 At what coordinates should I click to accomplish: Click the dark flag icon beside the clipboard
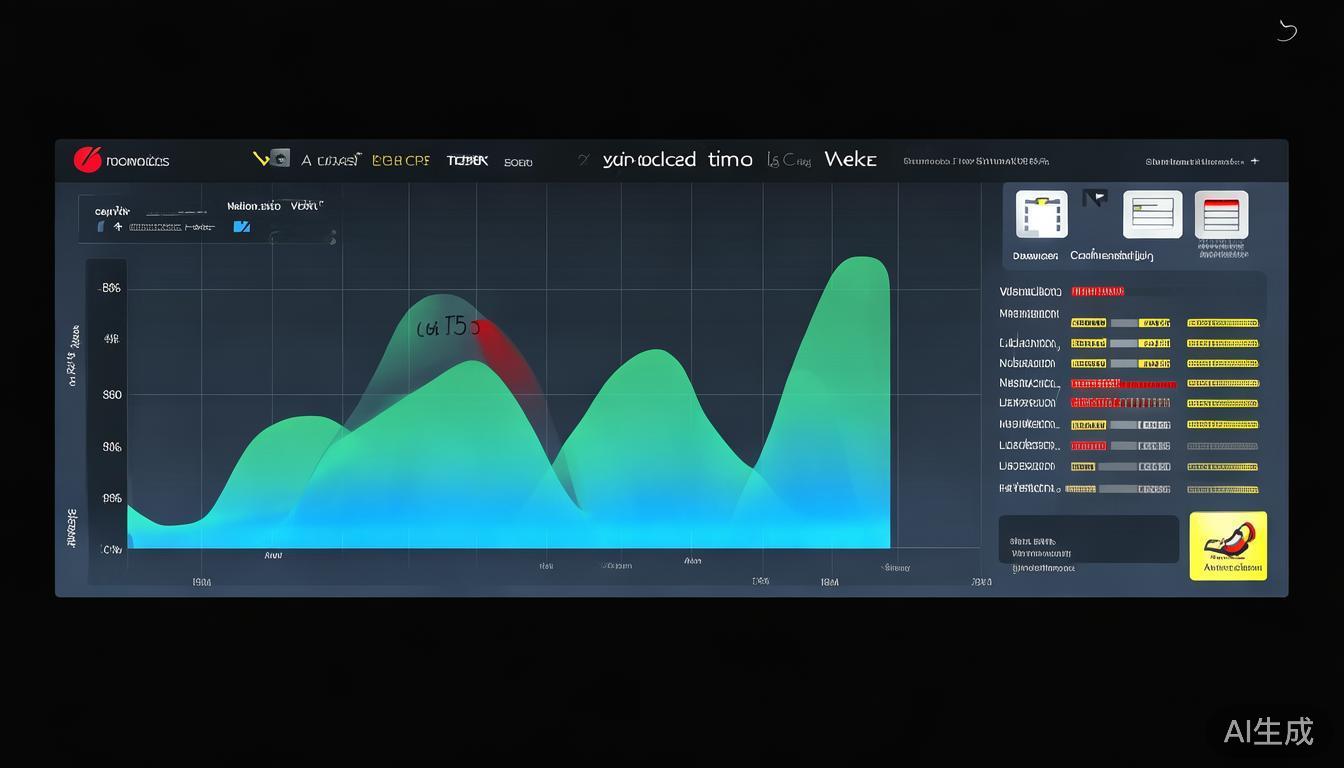(1095, 199)
